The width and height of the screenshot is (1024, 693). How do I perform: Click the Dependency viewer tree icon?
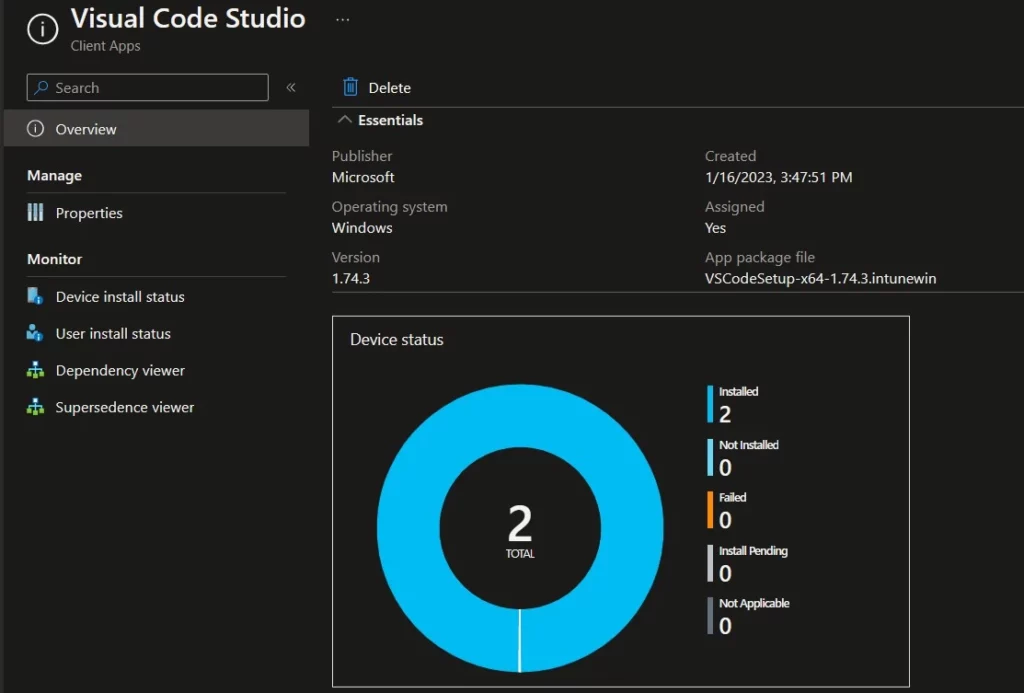point(35,370)
